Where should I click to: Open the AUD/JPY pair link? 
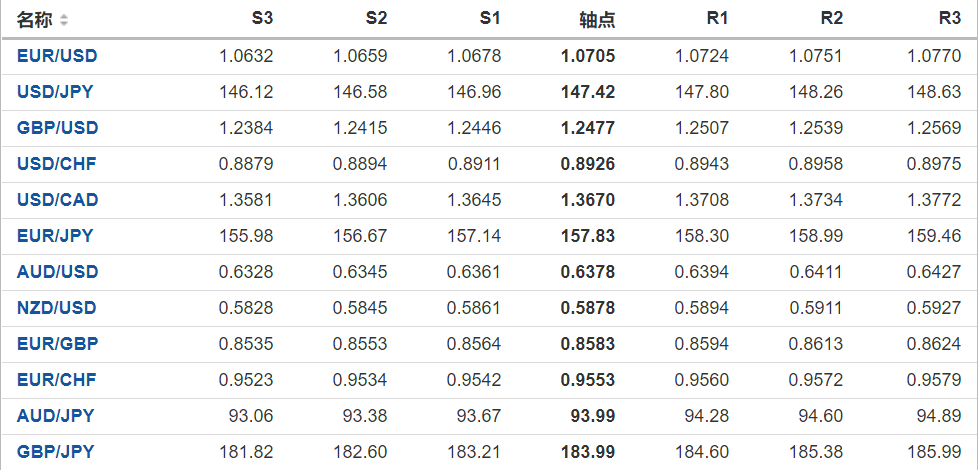(x=55, y=416)
